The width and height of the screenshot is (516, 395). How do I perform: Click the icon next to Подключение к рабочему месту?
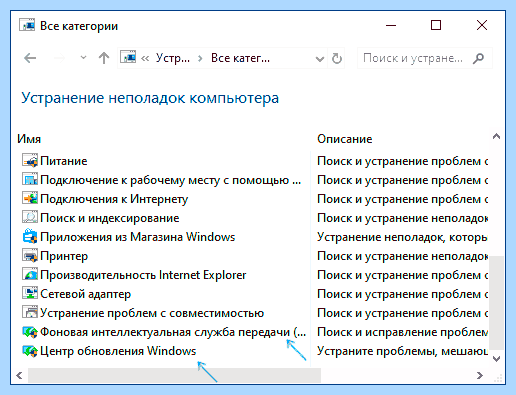(30, 180)
